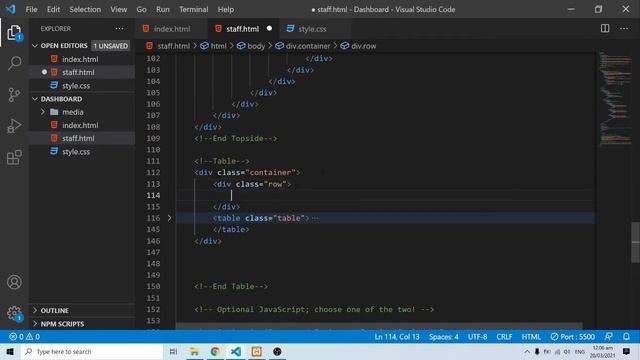This screenshot has height=360, width=640.
Task: Open editor More Actions ellipsis
Action: [x=624, y=29]
